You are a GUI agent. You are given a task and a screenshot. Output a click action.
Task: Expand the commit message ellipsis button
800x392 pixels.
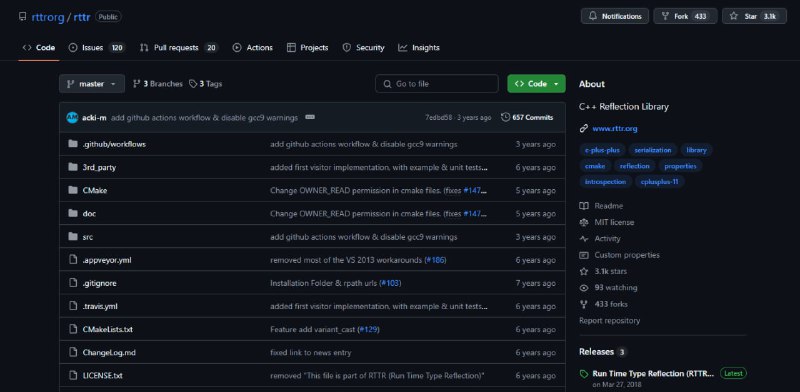click(x=310, y=117)
